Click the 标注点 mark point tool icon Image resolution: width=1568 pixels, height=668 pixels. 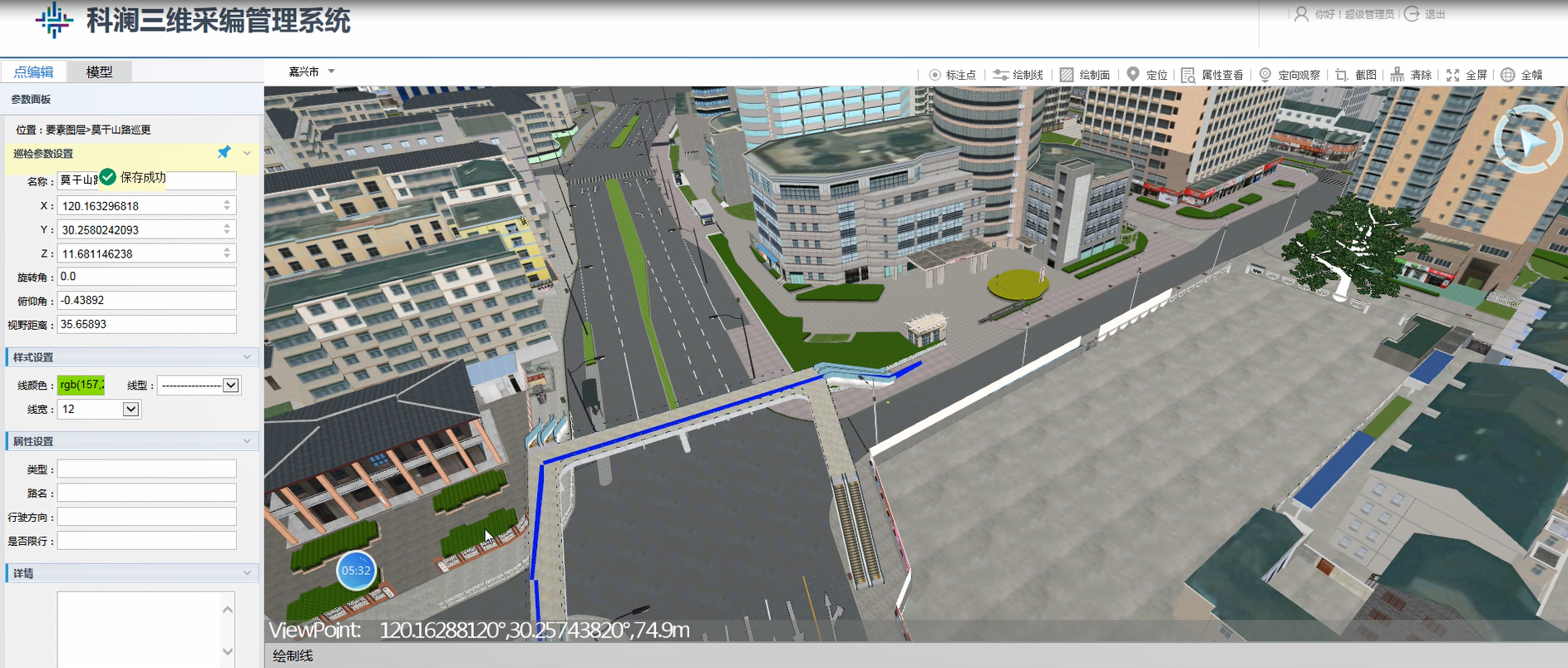[935, 75]
